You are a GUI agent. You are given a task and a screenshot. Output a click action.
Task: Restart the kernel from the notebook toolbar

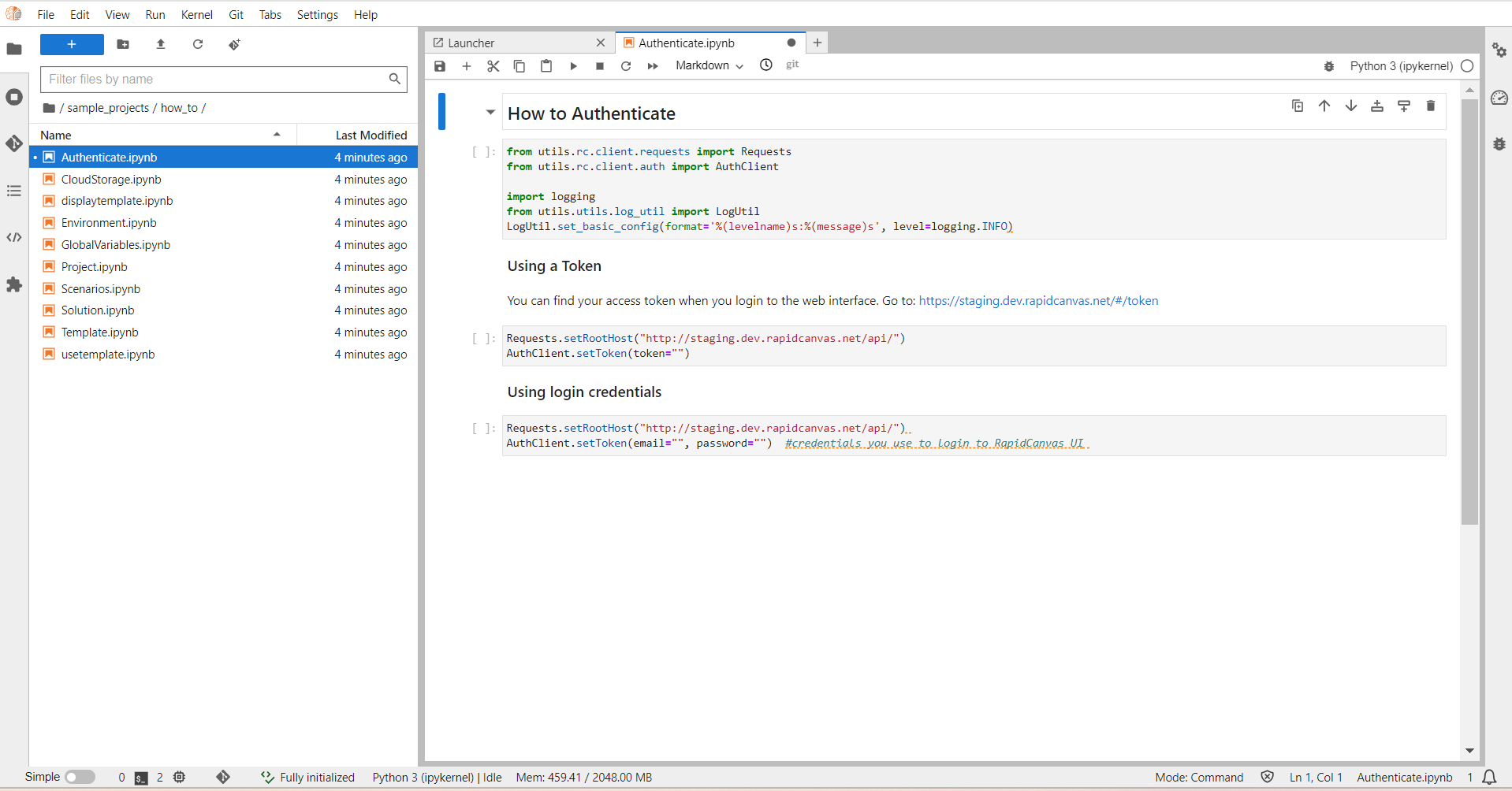(x=626, y=66)
